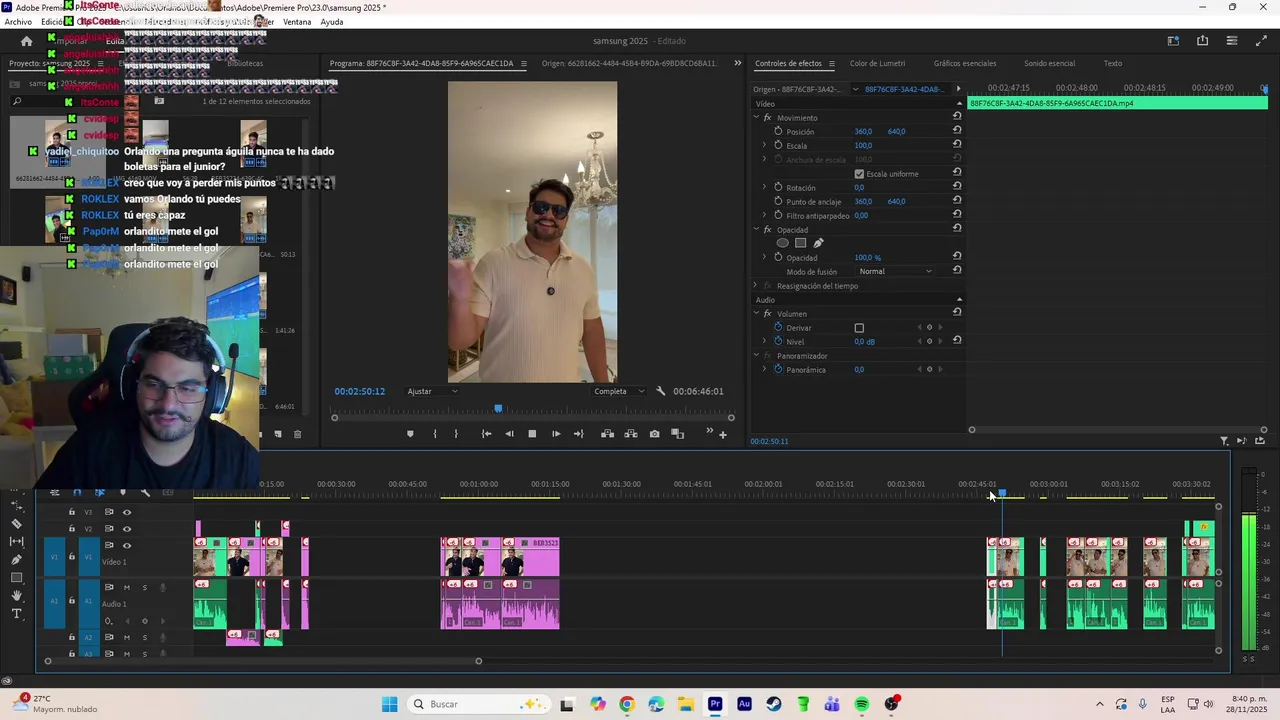Open the Ayuda menu
The width and height of the screenshot is (1280, 720).
coord(332,22)
